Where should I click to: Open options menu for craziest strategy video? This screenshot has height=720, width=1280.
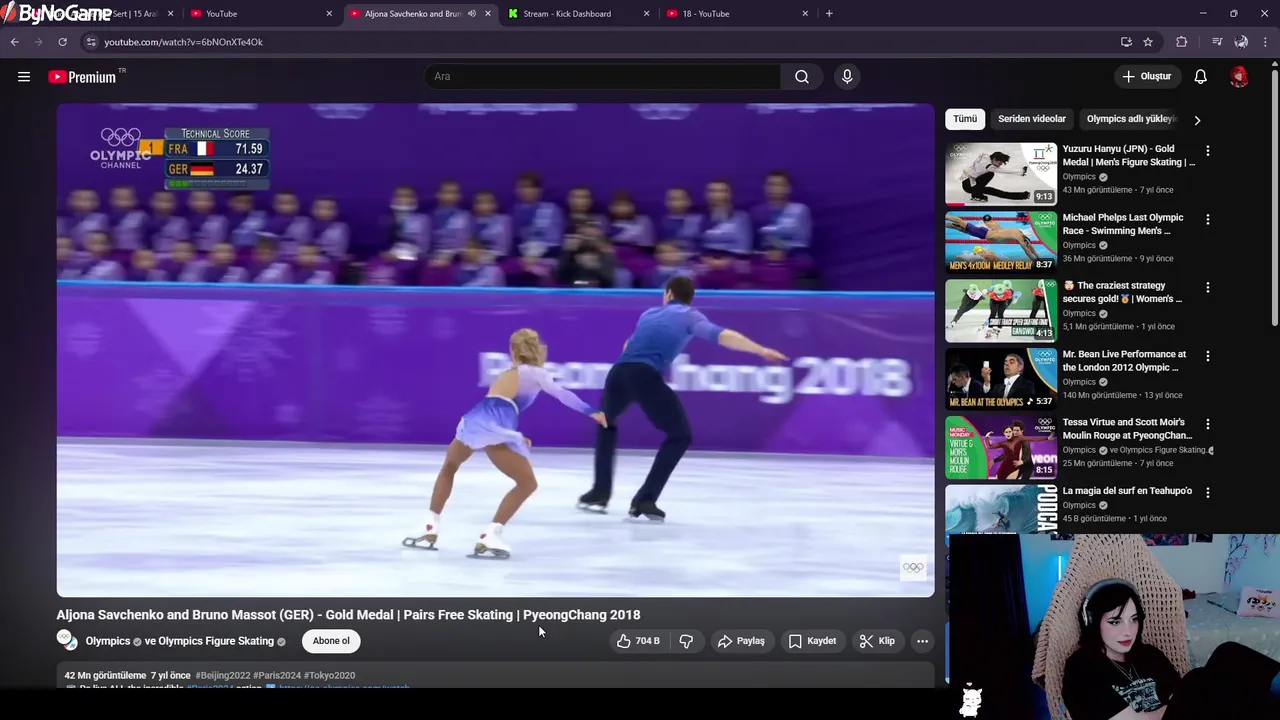(x=1208, y=287)
